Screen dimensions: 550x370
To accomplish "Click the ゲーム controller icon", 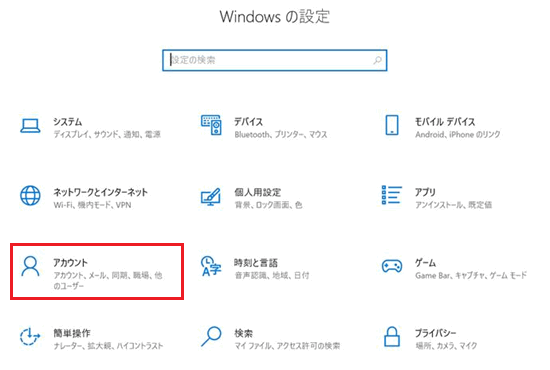I will coord(392,266).
